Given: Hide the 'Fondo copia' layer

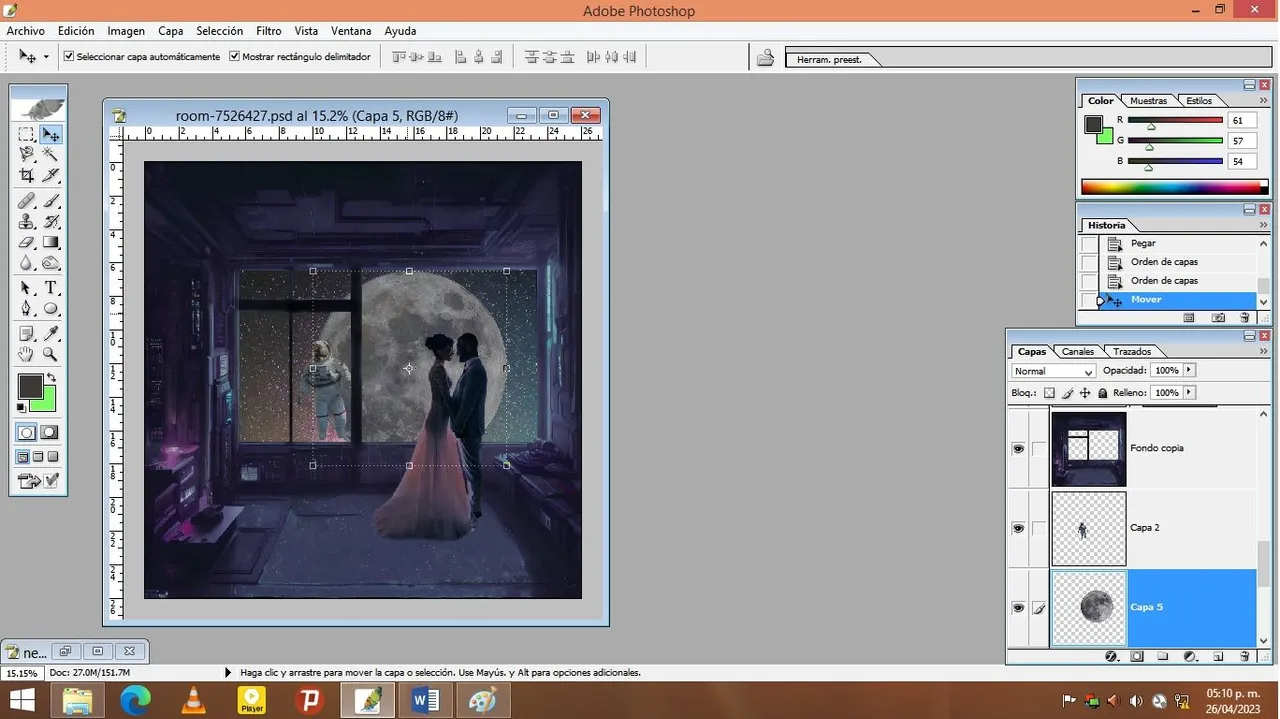Looking at the screenshot, I should [1018, 449].
